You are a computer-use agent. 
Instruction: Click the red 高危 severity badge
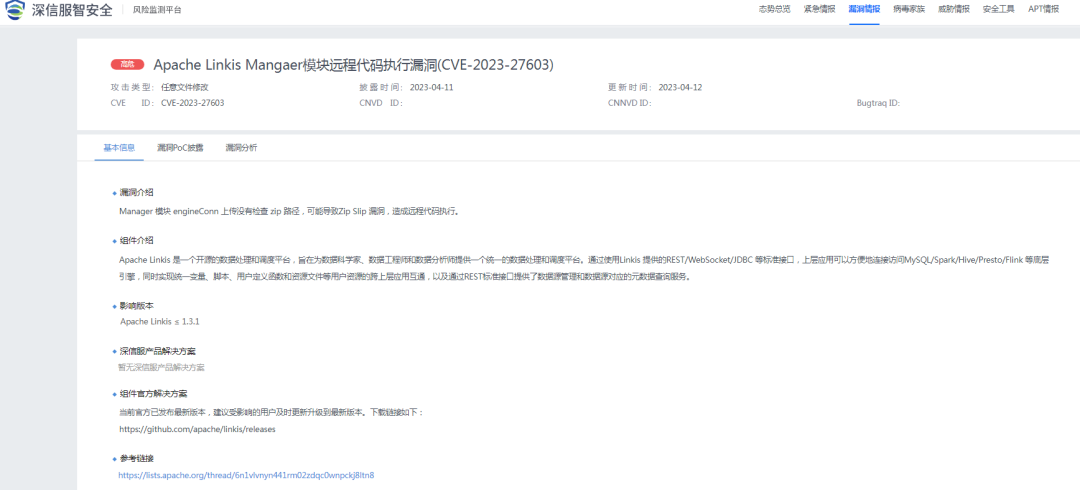pyautogui.click(x=127, y=65)
